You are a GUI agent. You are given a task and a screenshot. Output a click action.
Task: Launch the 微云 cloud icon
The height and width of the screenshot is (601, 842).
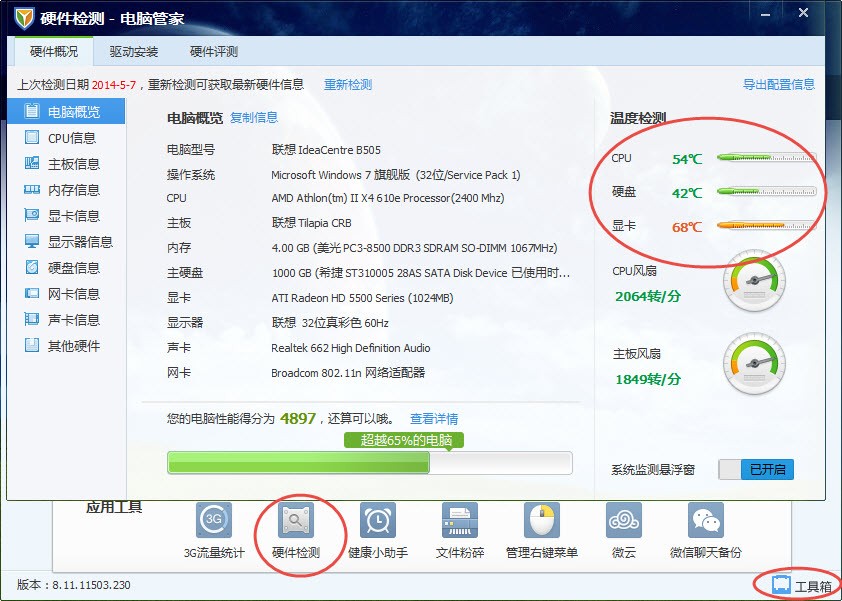tap(624, 519)
